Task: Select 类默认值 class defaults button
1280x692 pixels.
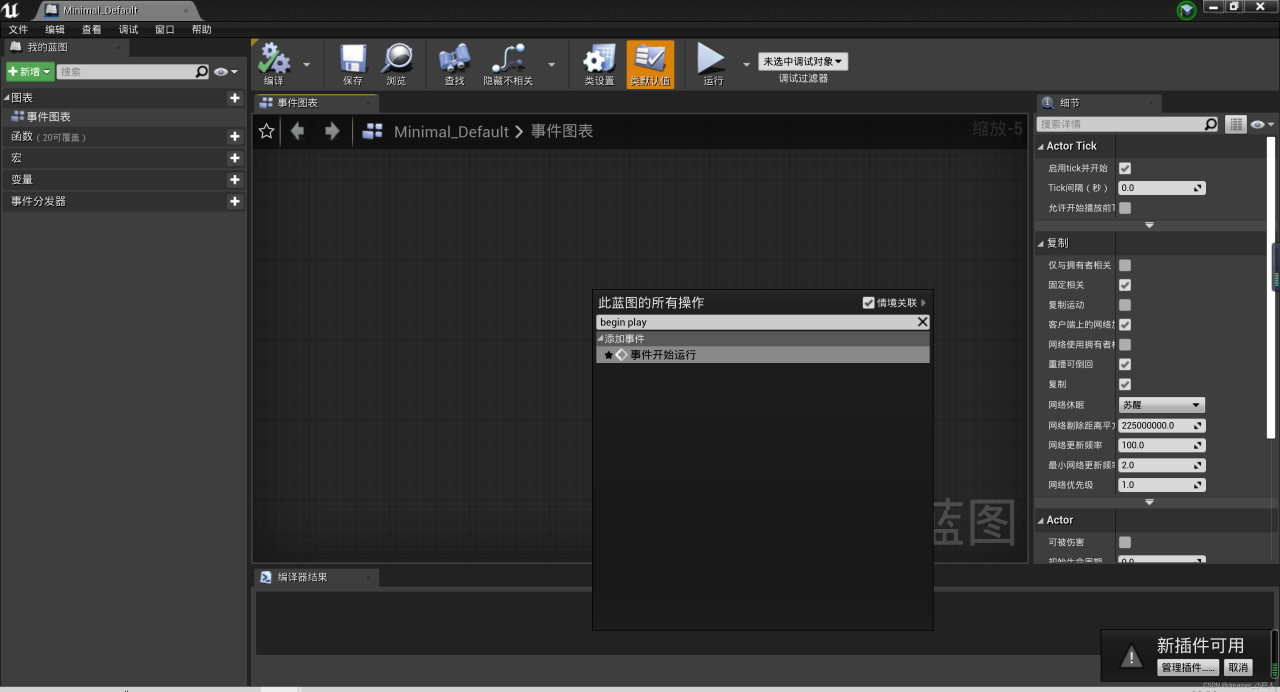Action: (x=650, y=65)
